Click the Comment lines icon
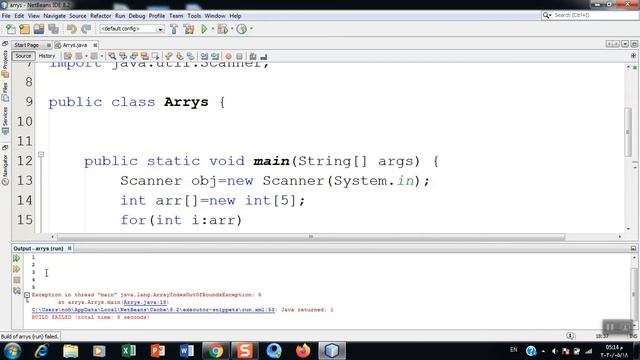The image size is (640, 360). (x=253, y=56)
